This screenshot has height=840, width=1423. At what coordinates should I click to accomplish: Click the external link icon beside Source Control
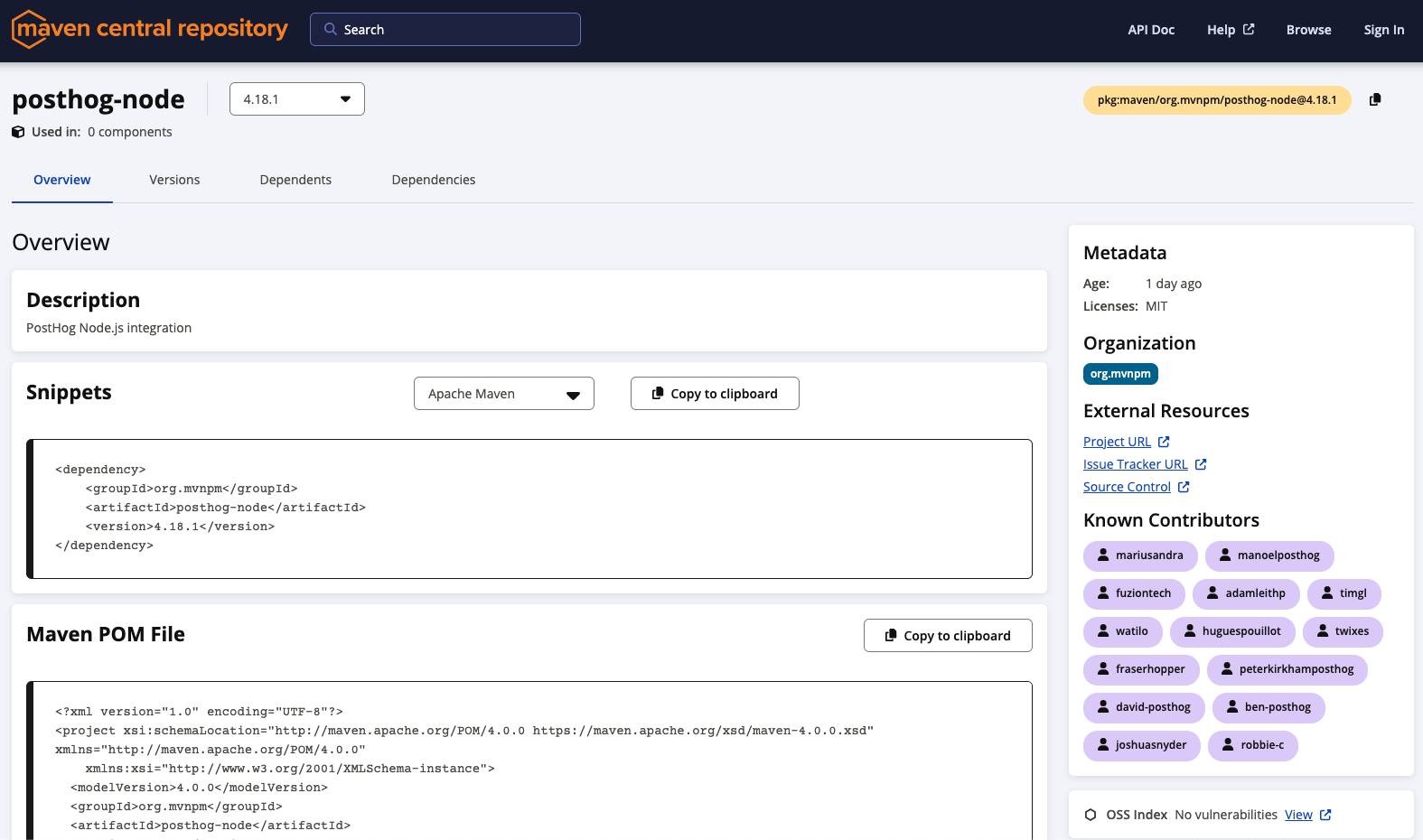coord(1184,487)
